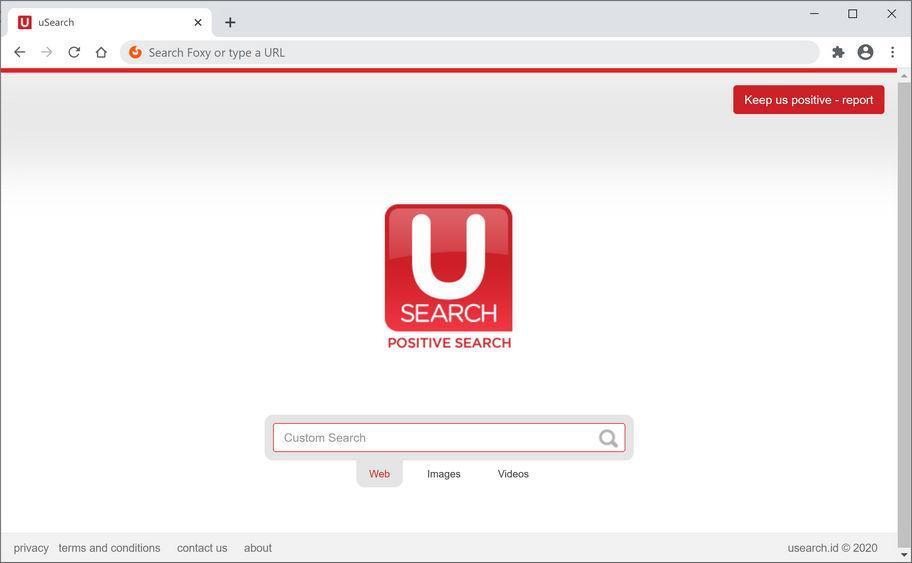
Task: Click the scrollbar down arrow
Action: [903, 555]
